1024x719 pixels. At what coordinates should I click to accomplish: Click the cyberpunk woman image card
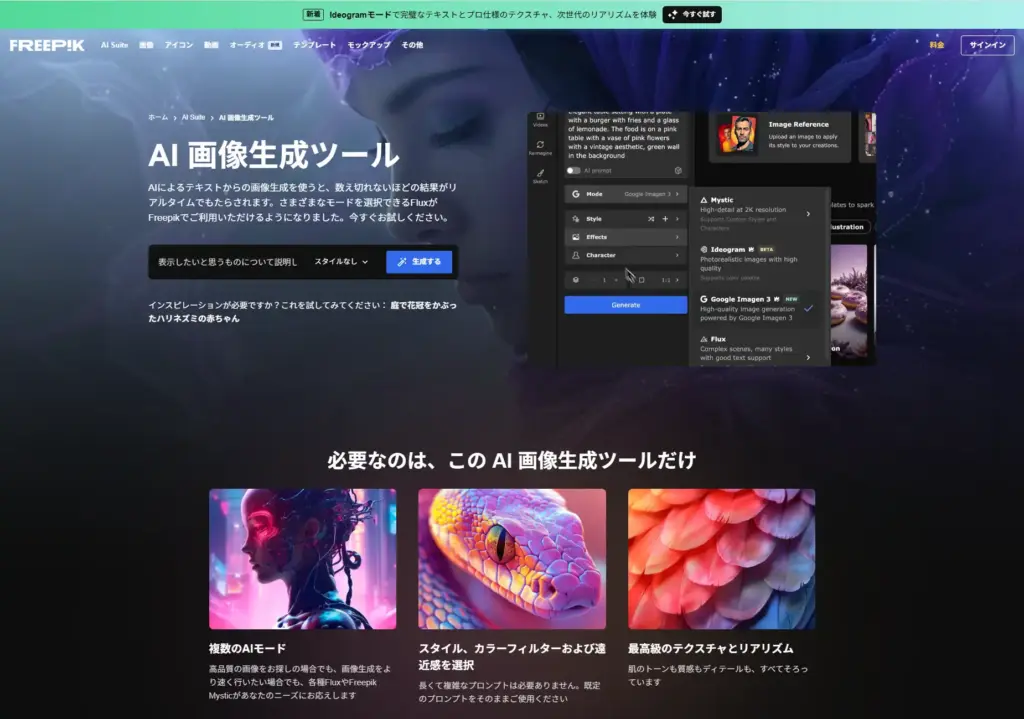(x=302, y=559)
